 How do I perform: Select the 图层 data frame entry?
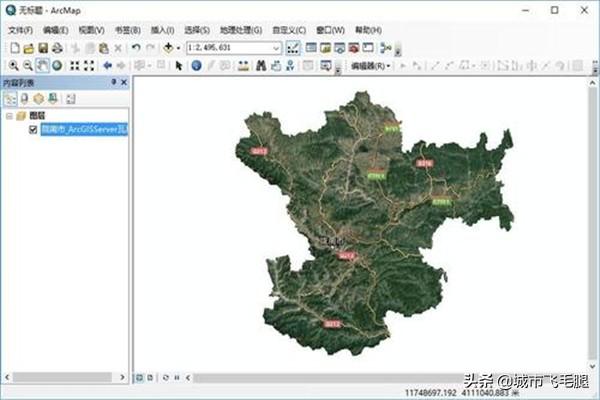(37, 115)
